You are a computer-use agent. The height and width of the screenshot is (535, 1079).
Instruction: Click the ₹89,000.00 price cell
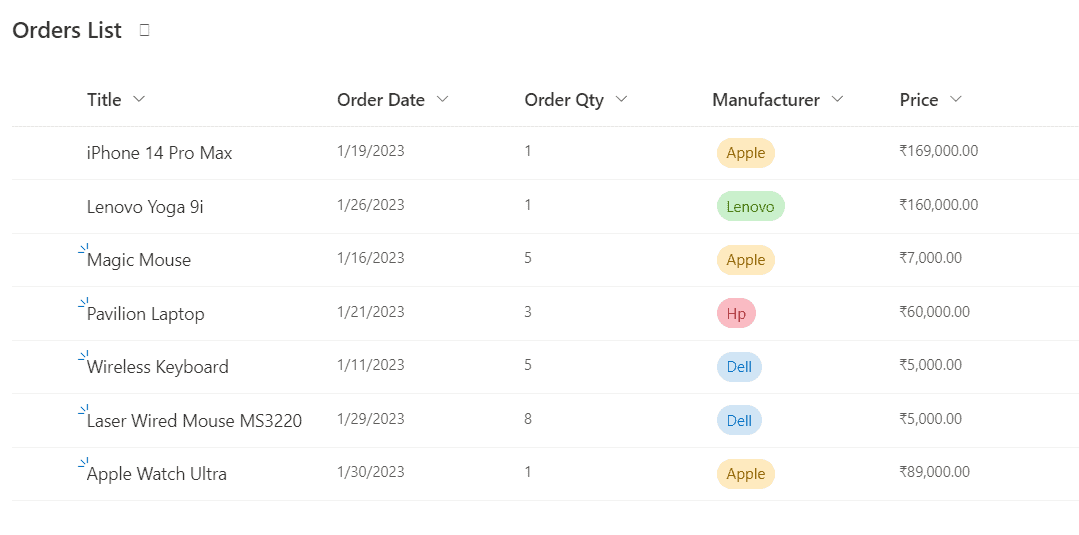pos(934,472)
